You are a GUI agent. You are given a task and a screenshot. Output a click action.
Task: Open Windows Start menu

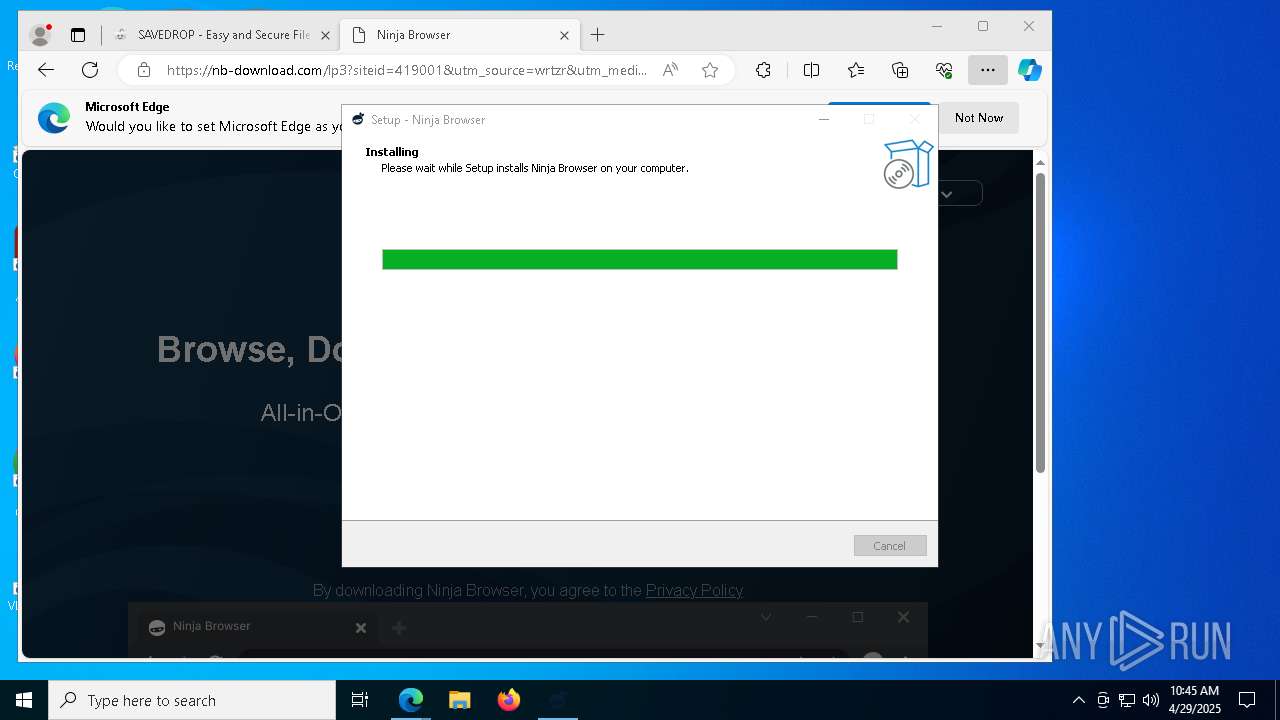coord(24,700)
